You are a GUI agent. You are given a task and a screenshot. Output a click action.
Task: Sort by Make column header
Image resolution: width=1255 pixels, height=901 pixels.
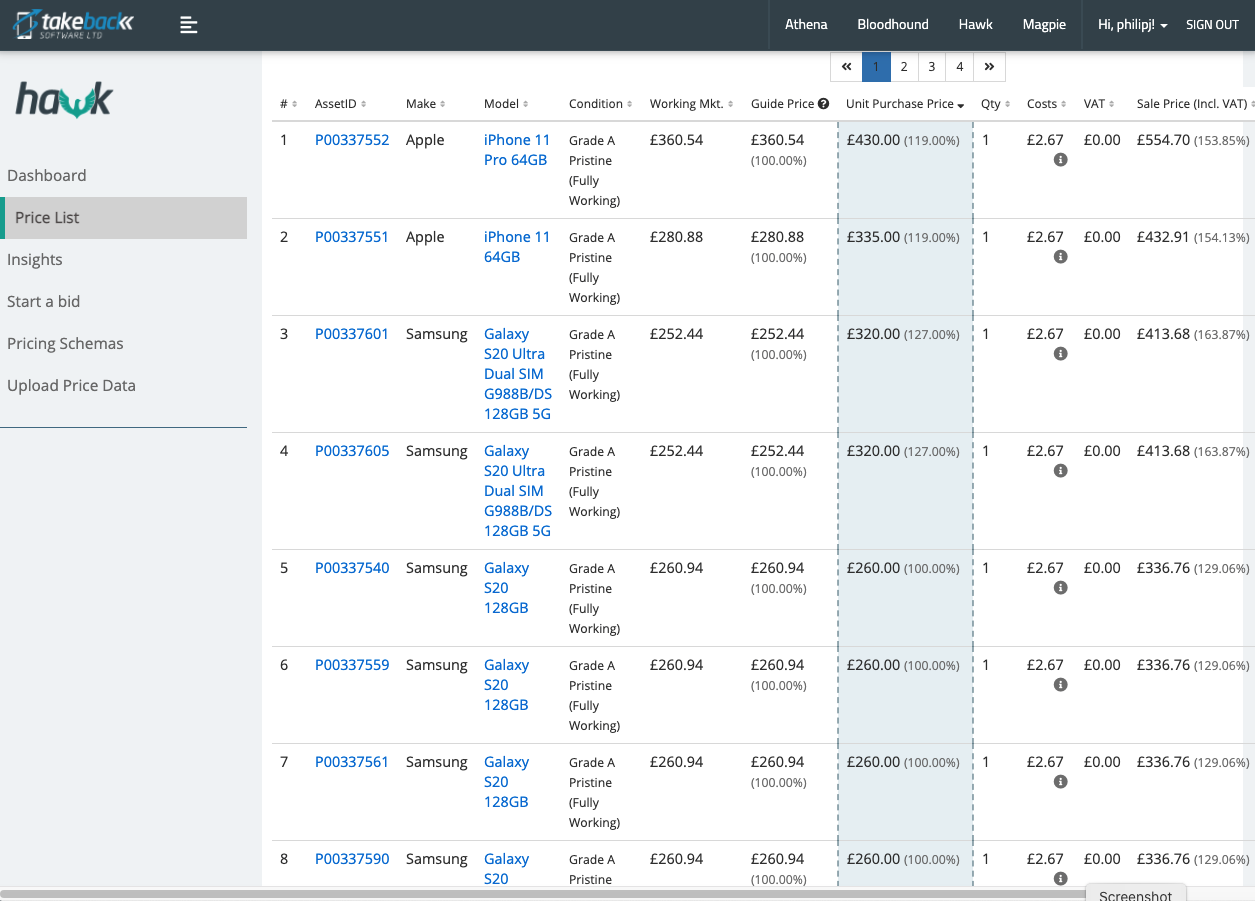click(x=426, y=104)
